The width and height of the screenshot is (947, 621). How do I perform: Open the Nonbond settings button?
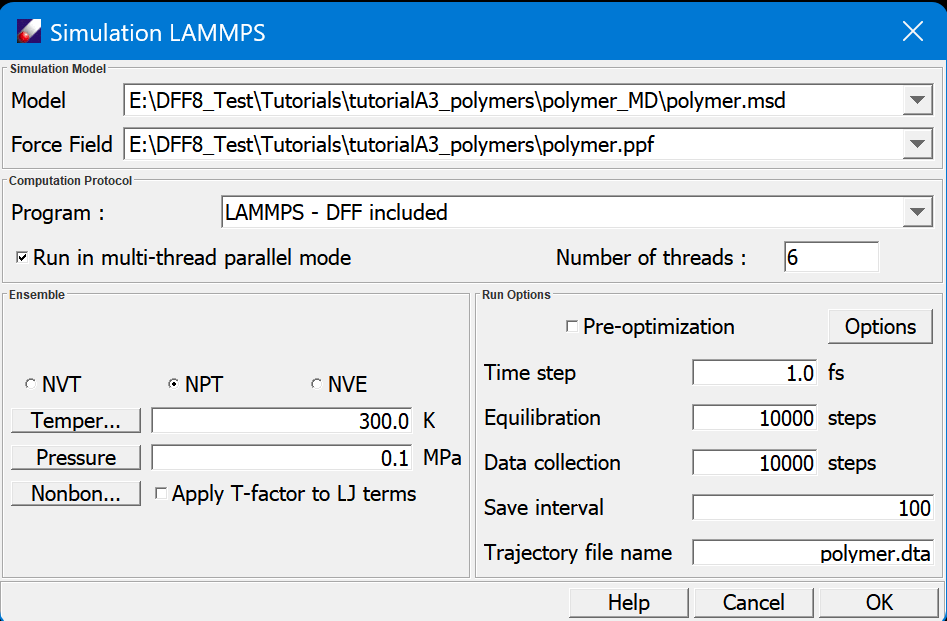point(76,494)
